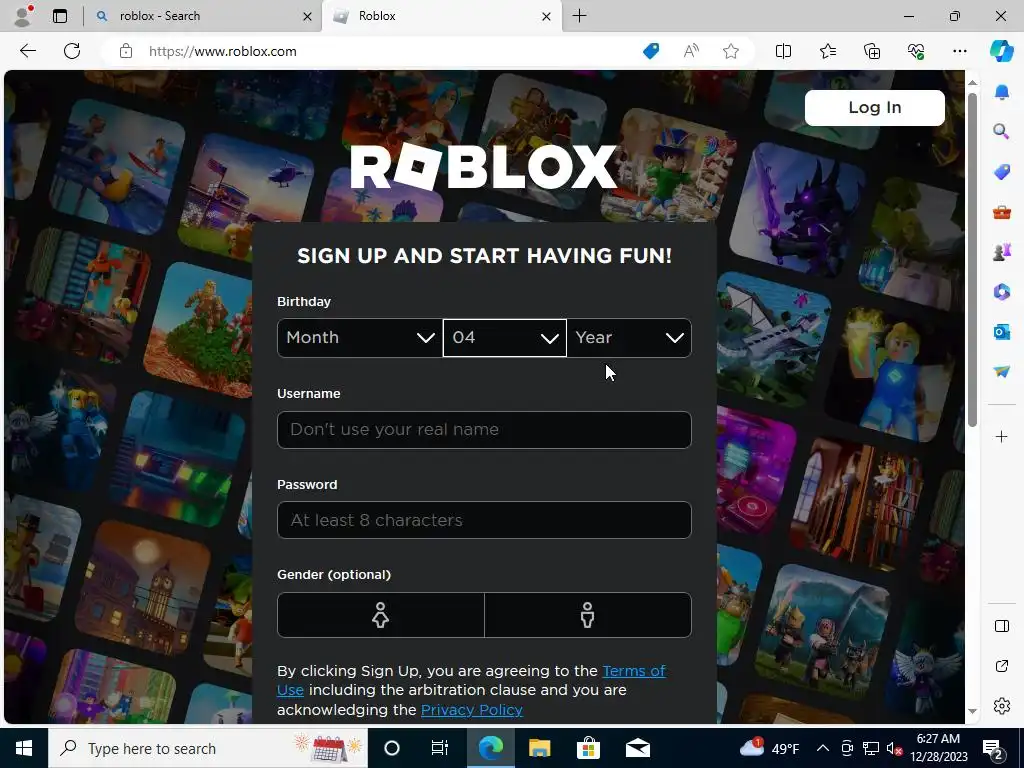Open Split screen icon
This screenshot has height=768, width=1024.
pos(783,51)
